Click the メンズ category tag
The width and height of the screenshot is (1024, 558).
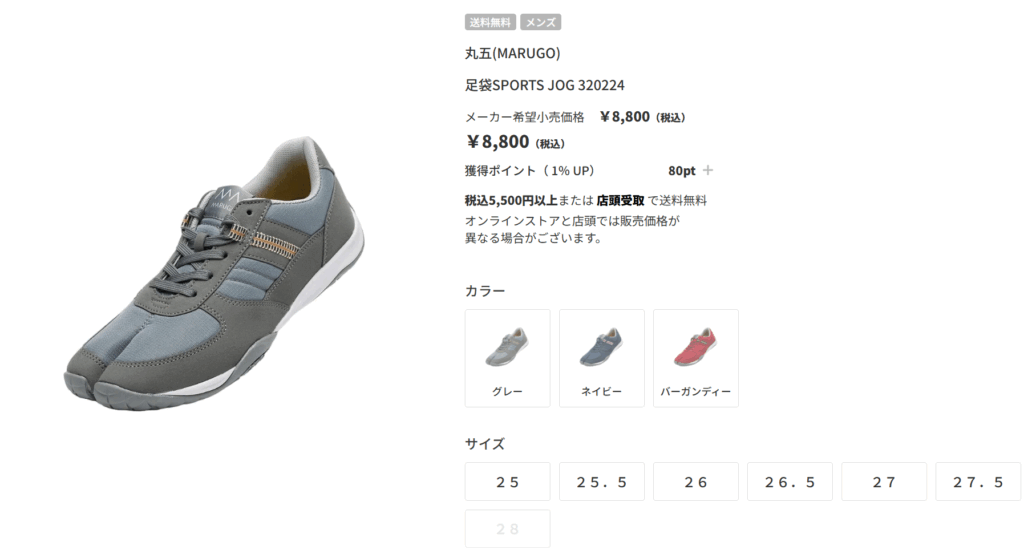(541, 22)
